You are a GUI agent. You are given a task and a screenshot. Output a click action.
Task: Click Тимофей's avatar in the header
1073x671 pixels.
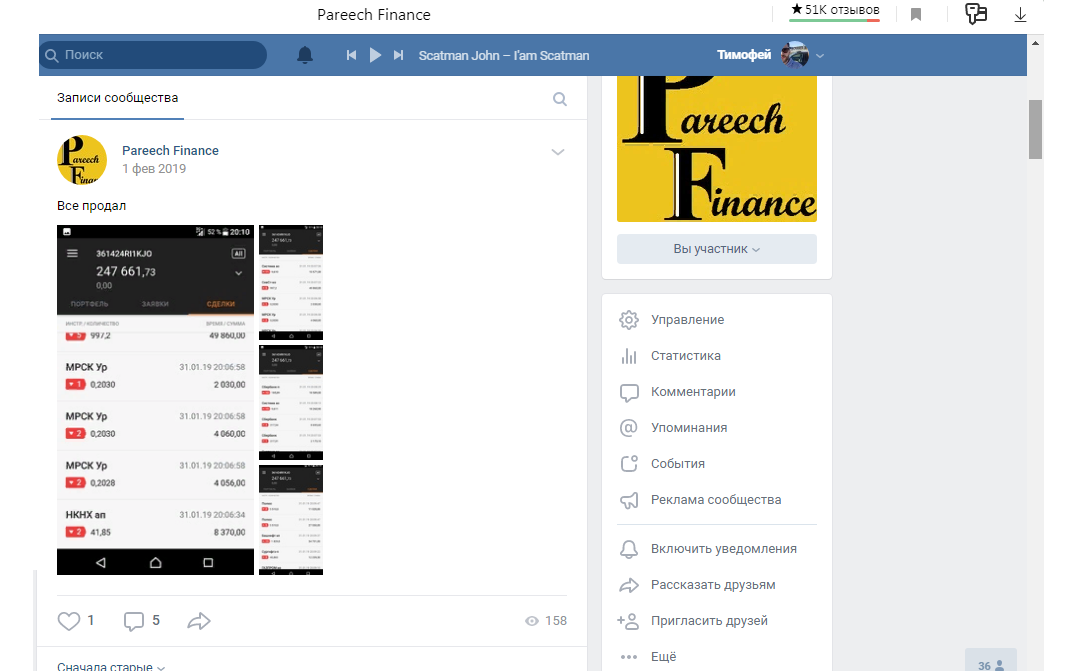point(795,55)
